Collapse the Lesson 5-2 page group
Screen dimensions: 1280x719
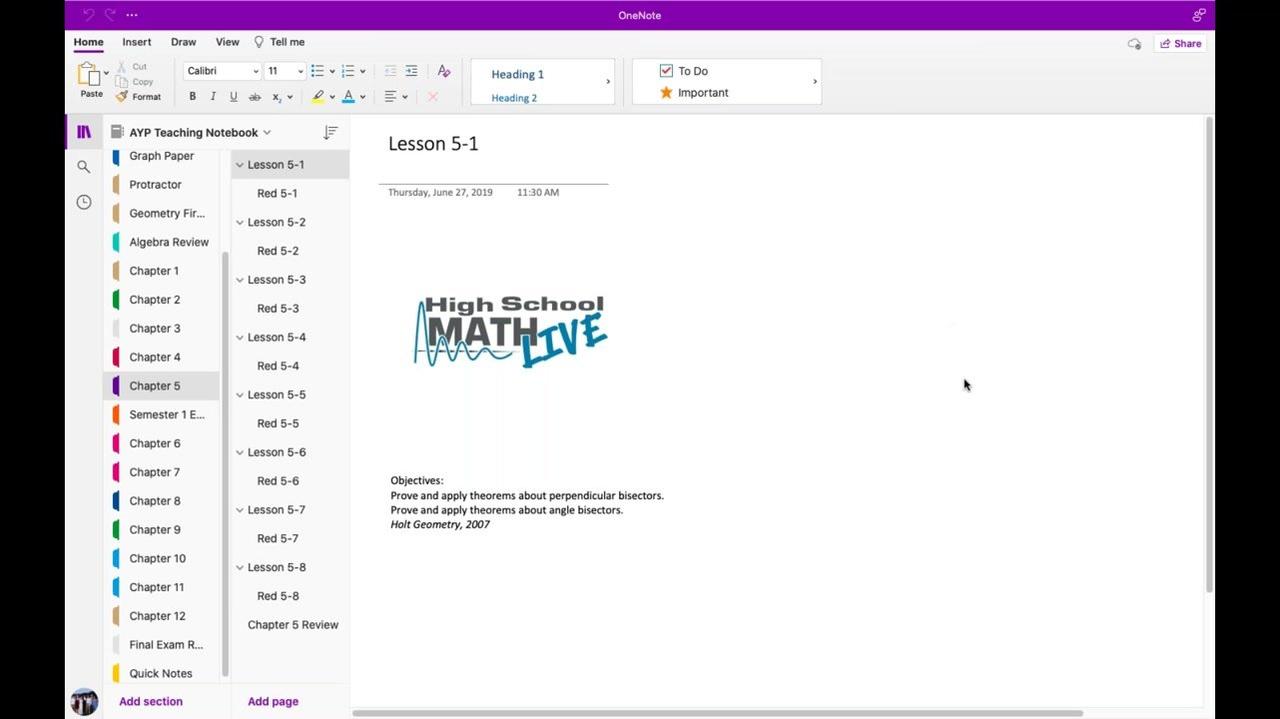240,223
